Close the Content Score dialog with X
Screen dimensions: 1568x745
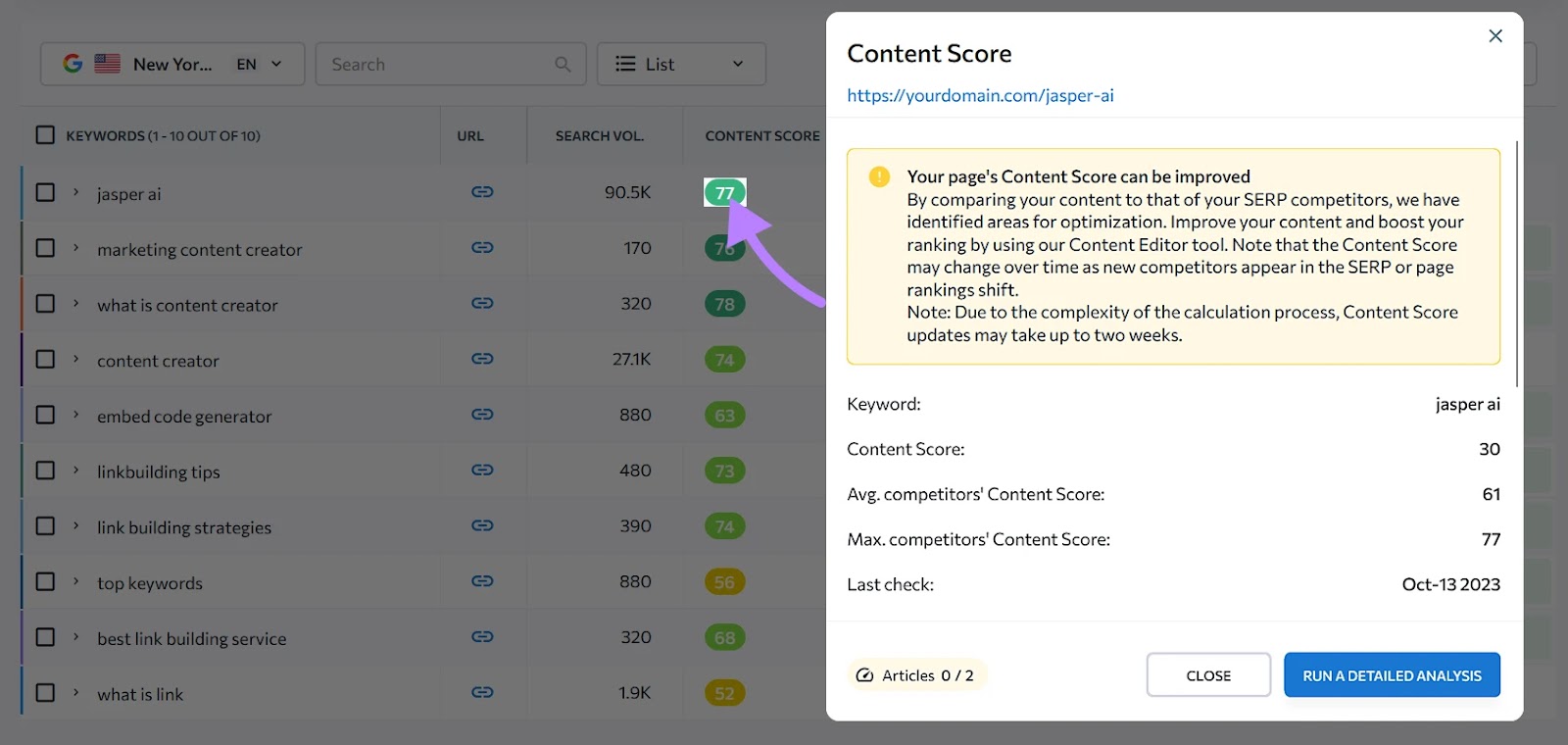1495,36
